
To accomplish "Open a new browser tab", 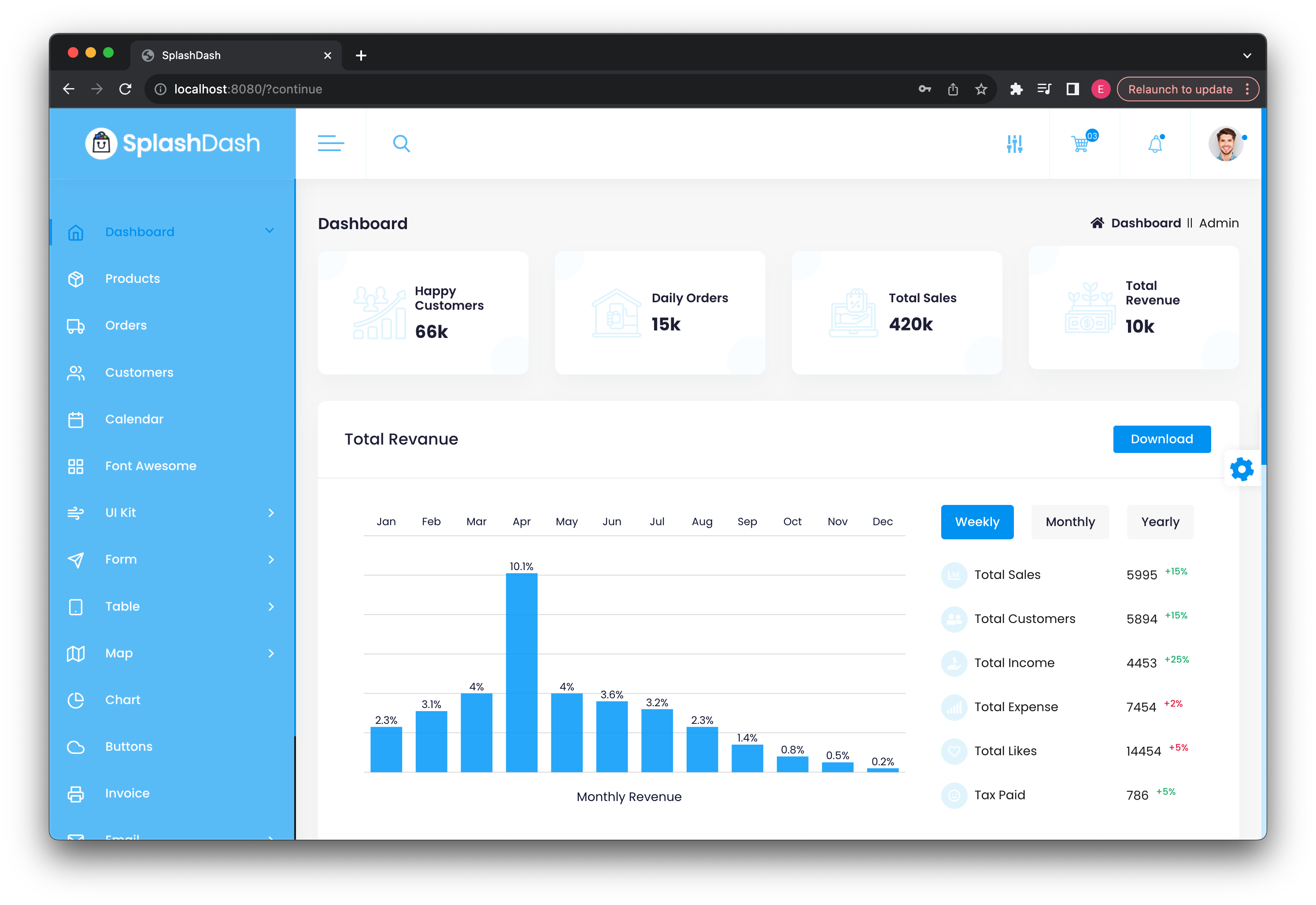I will coord(361,56).
